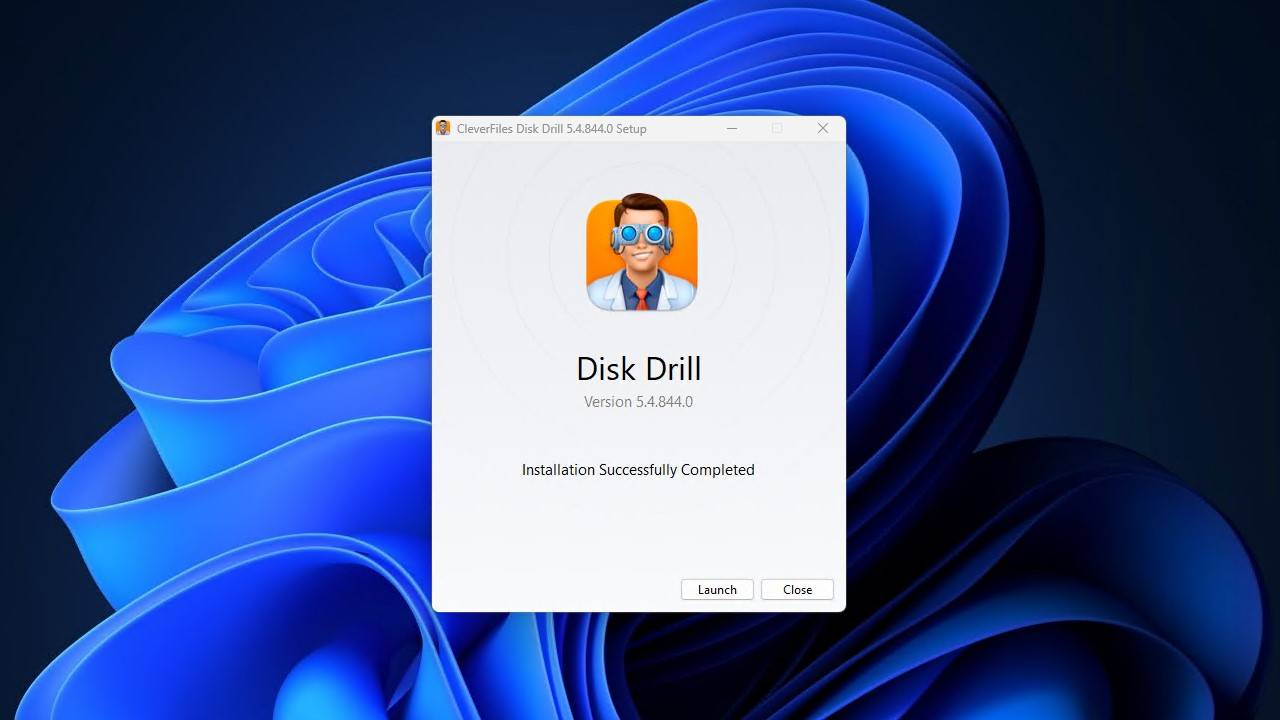Screen dimensions: 1280x720
Task: Launch Disk Drill after installation
Action: (717, 589)
